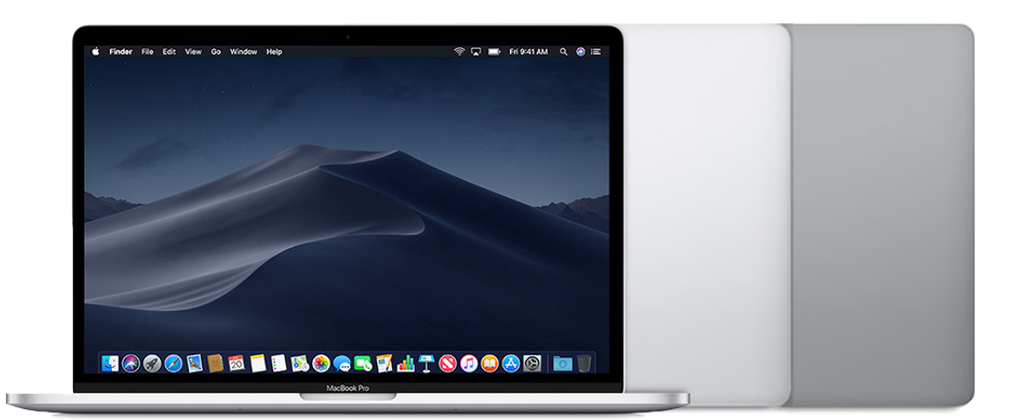
Task: Open the Trash in Dock
Action: (x=583, y=363)
